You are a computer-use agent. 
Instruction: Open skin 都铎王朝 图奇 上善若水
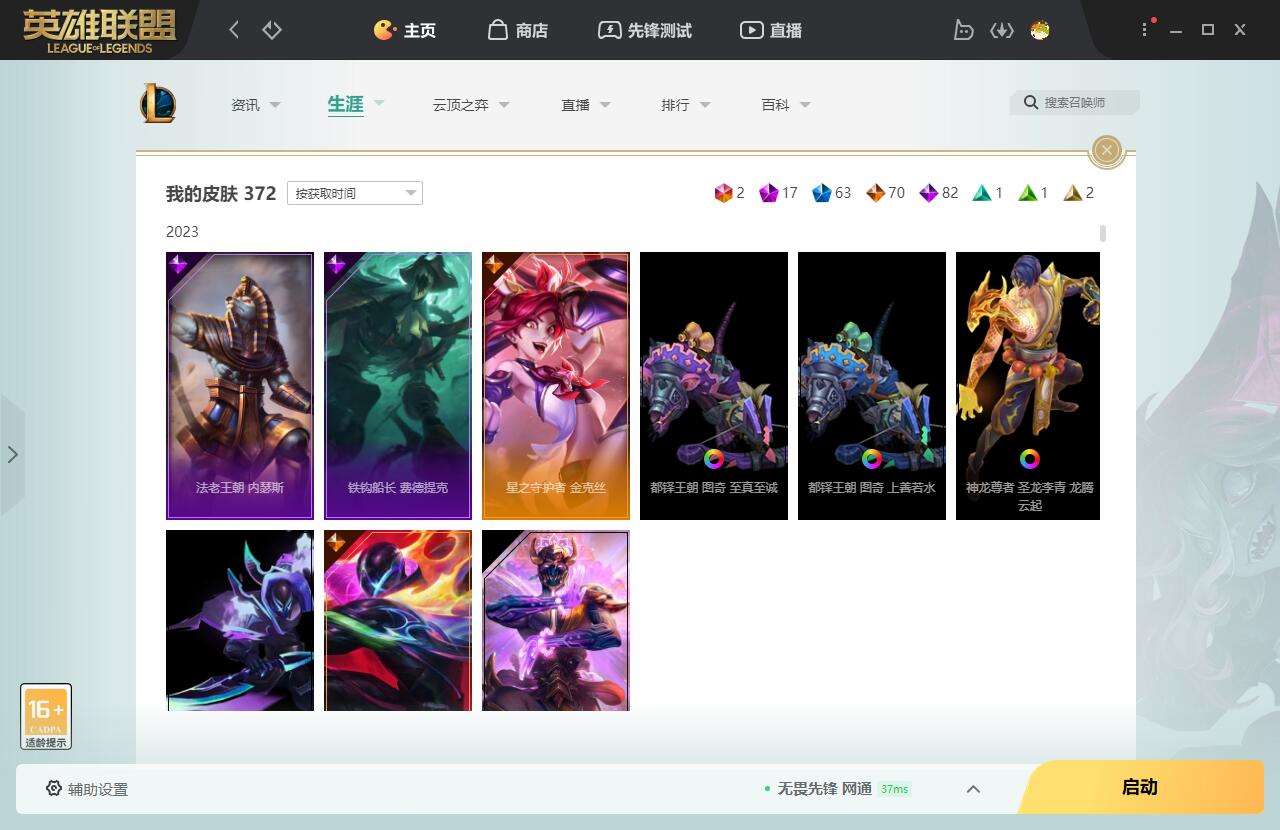(872, 386)
